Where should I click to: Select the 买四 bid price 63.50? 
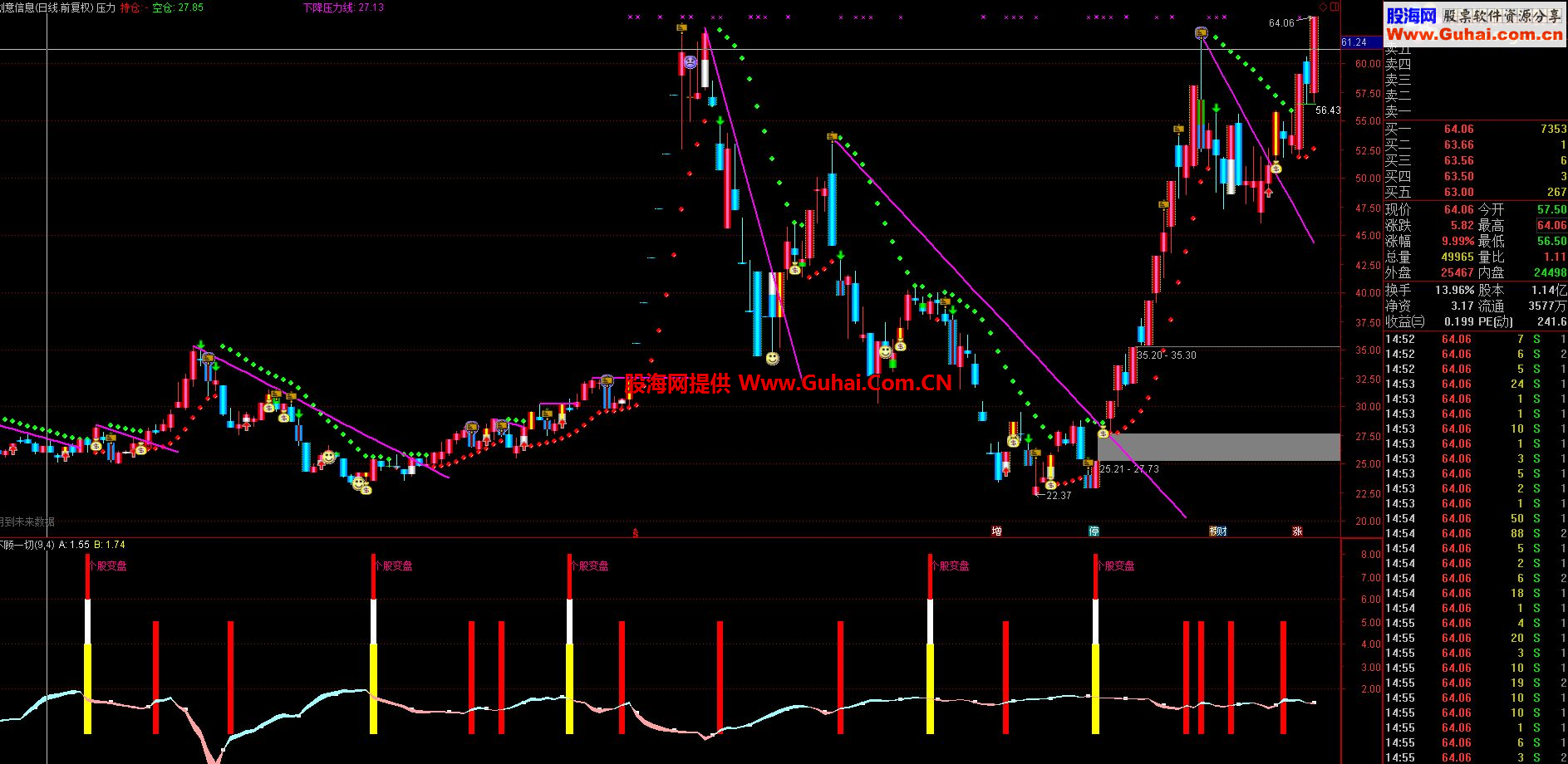1458,177
